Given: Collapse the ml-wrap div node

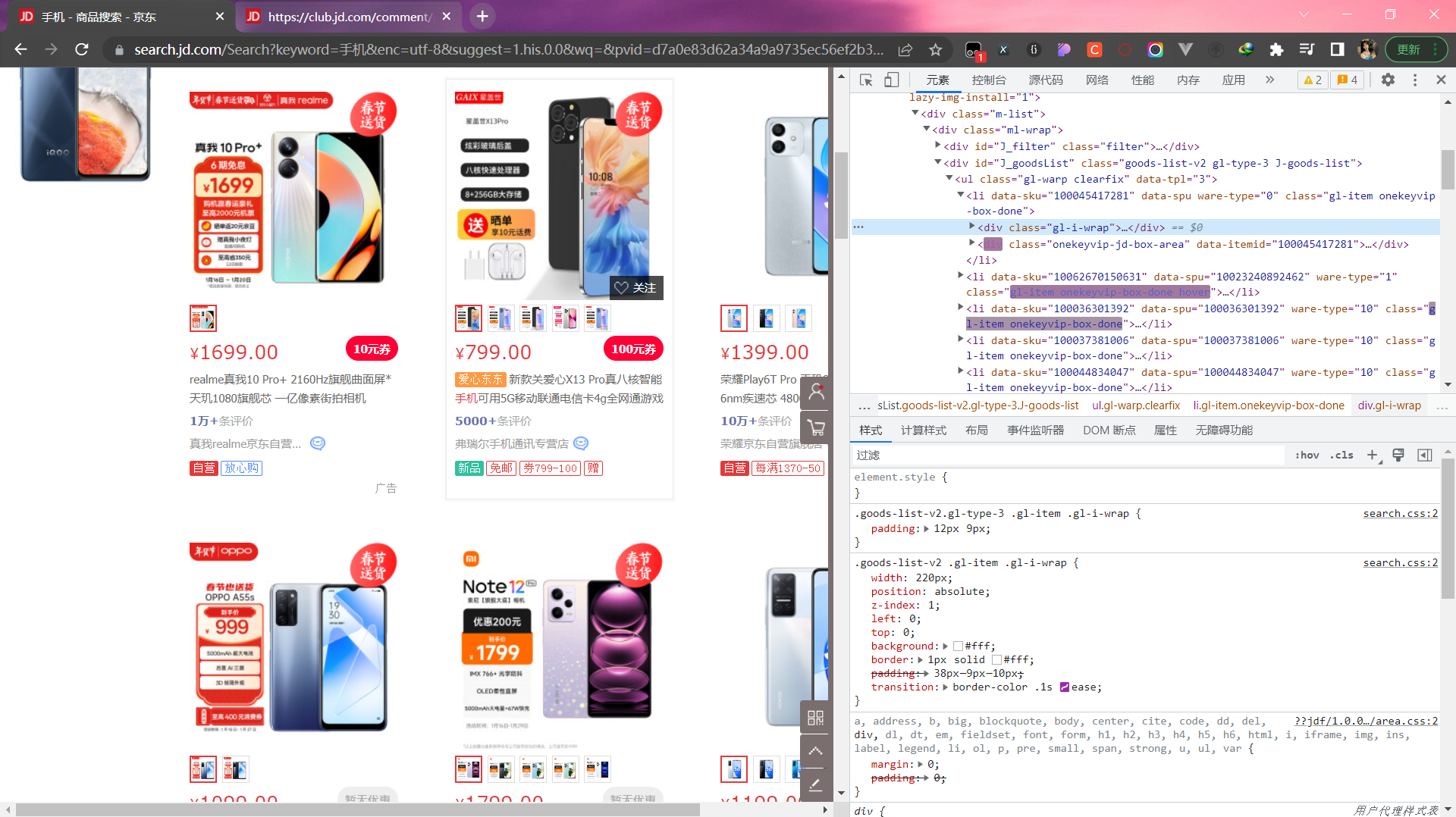Looking at the screenshot, I should tap(927, 130).
